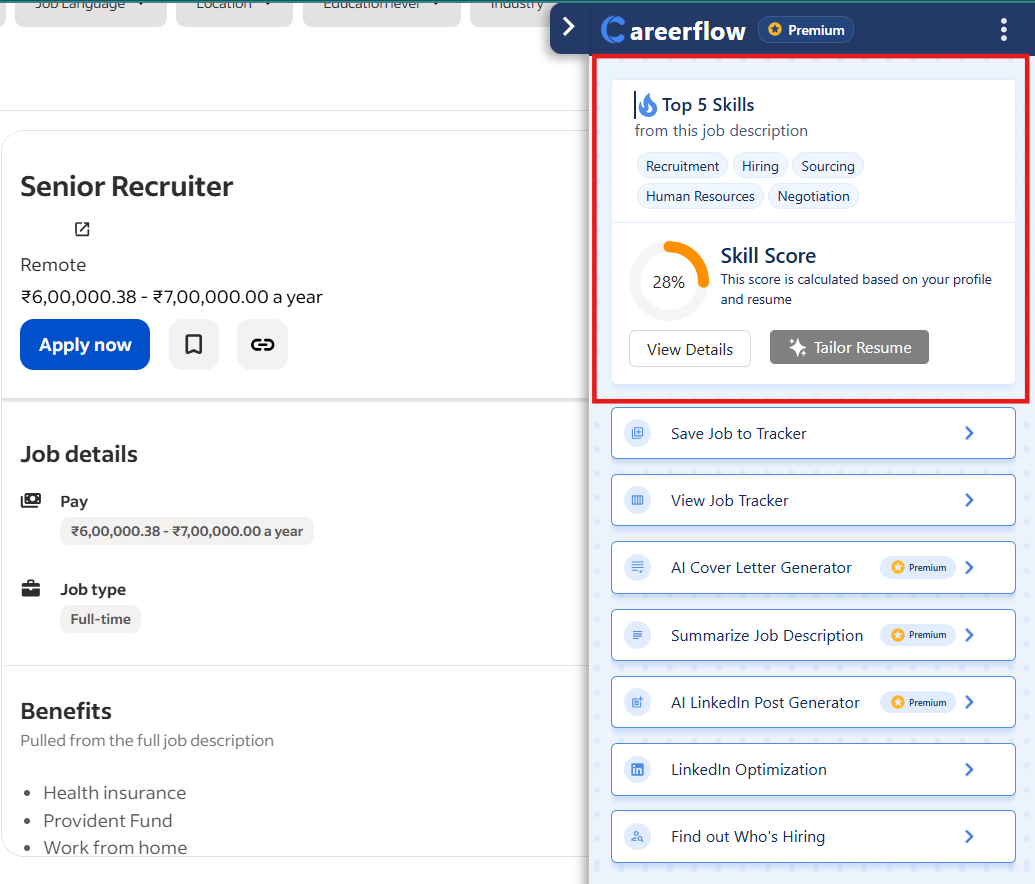Image resolution: width=1035 pixels, height=884 pixels.
Task: Click the Apply now button
Action: (84, 344)
